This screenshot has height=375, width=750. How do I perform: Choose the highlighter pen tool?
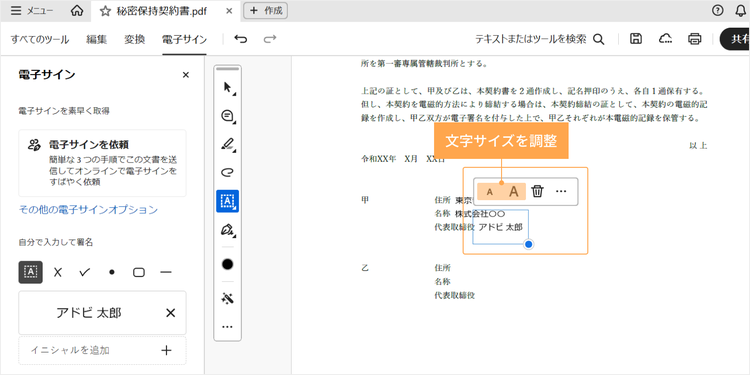pos(228,144)
